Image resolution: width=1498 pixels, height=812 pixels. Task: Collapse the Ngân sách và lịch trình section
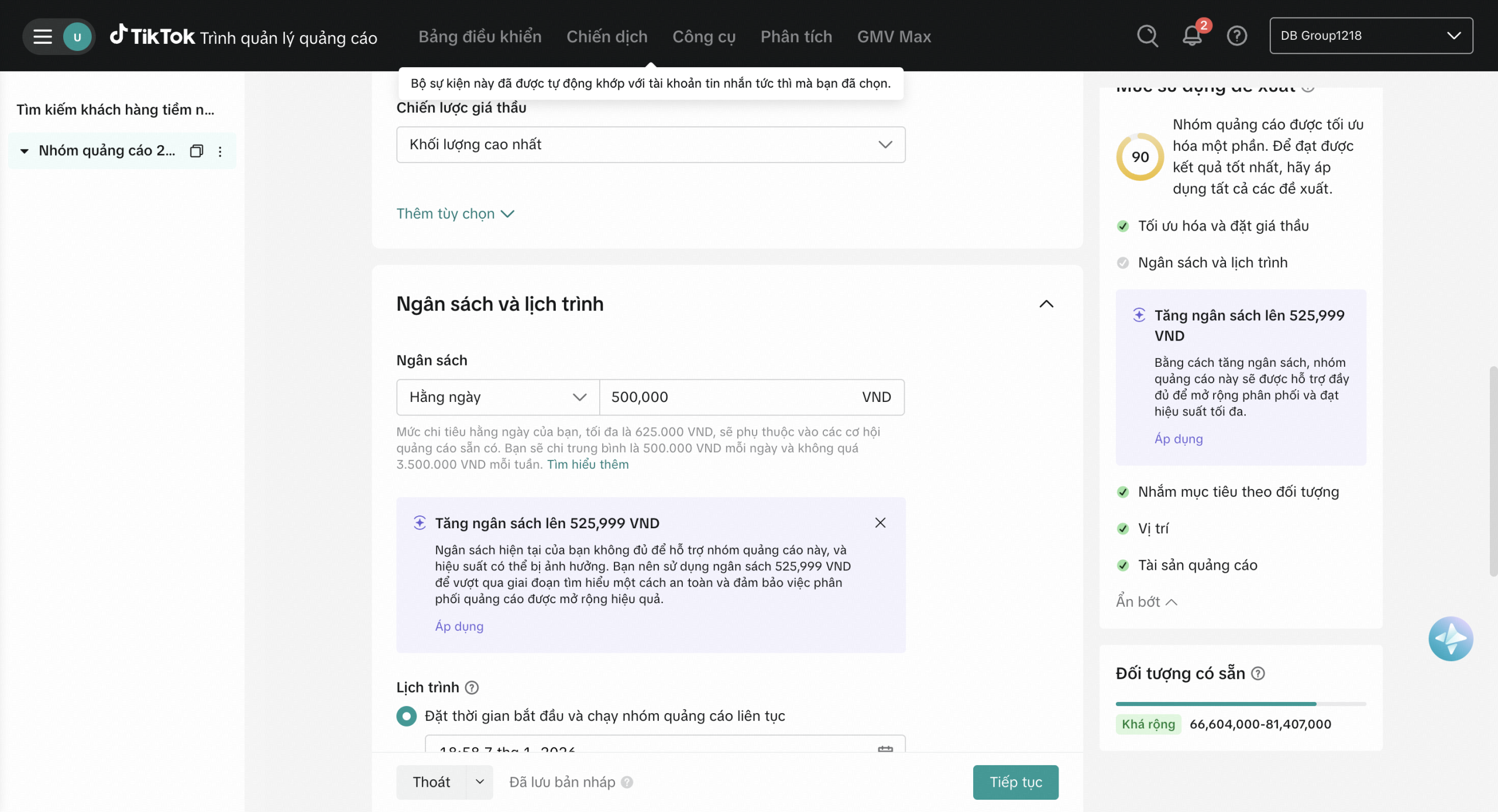click(x=1046, y=304)
